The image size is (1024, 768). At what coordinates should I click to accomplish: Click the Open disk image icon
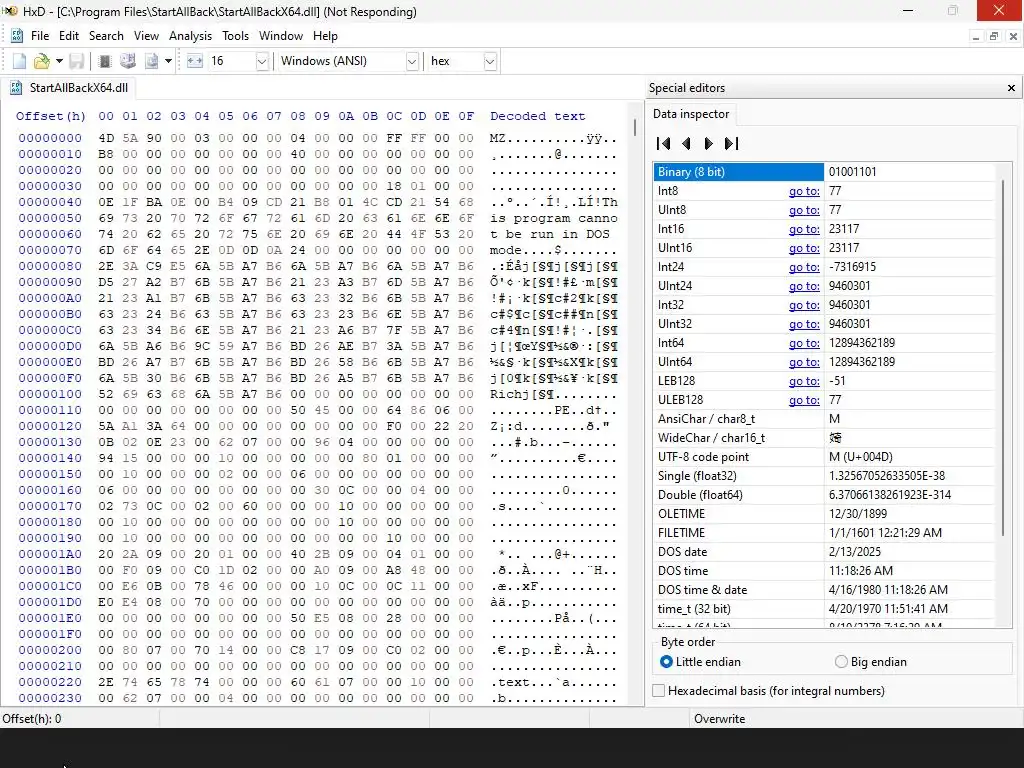(x=152, y=61)
